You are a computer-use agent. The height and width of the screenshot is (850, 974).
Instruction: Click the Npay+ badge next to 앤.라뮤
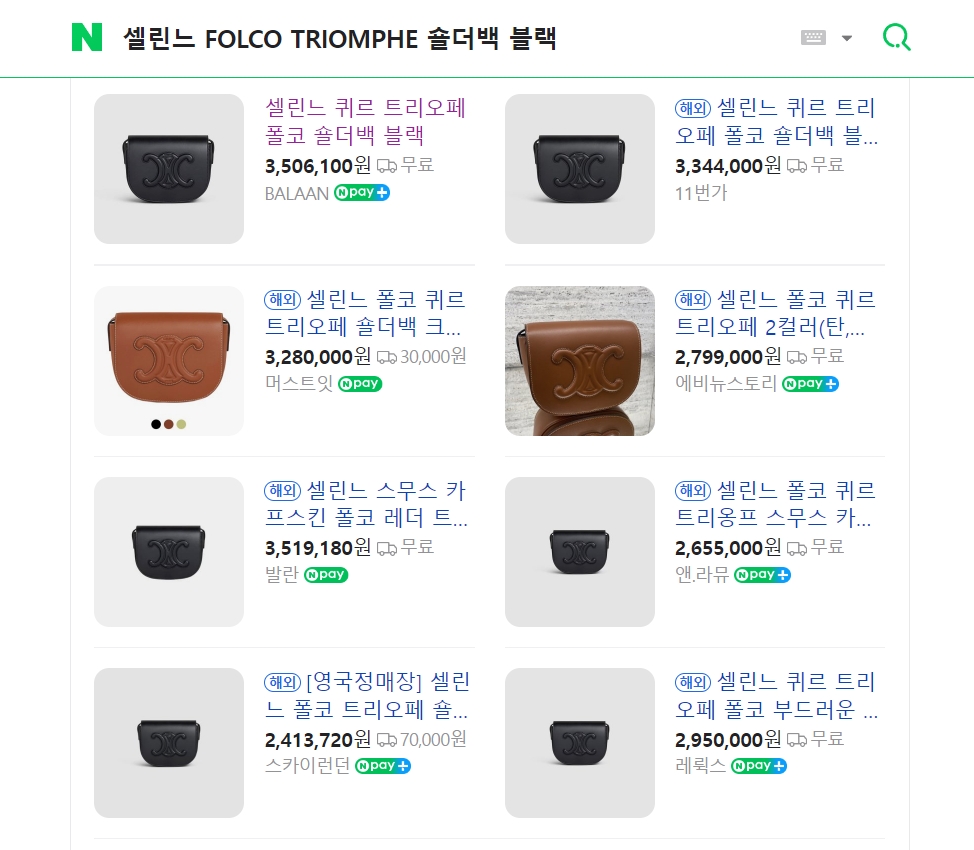tap(762, 575)
